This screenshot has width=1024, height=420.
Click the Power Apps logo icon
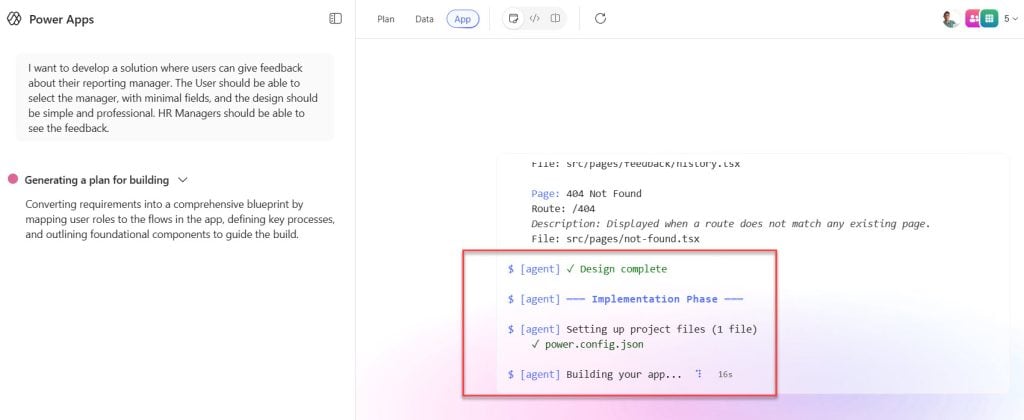click(x=14, y=19)
